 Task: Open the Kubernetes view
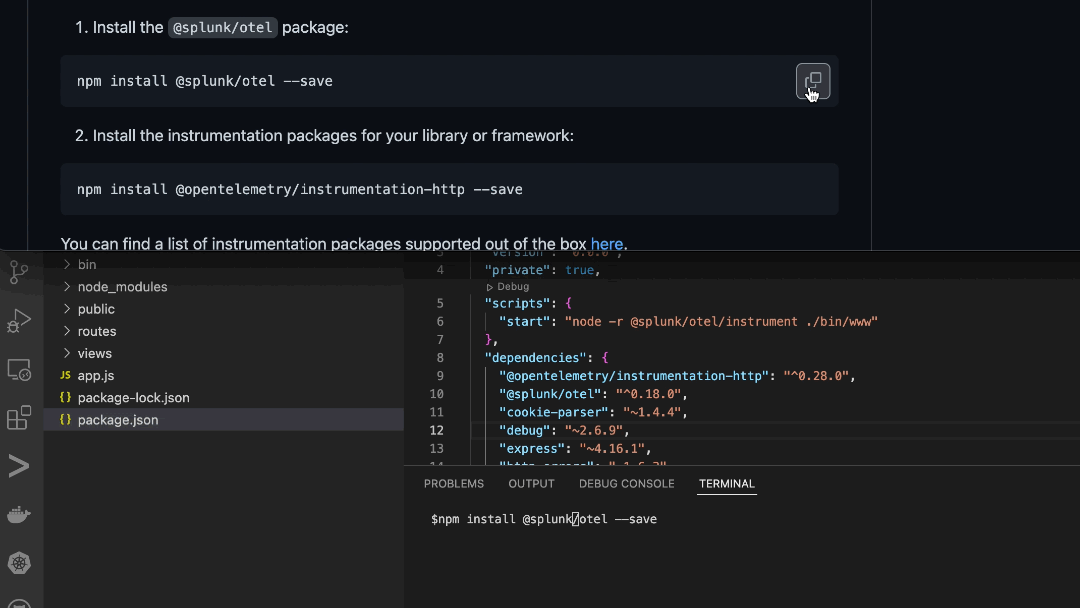tap(20, 562)
